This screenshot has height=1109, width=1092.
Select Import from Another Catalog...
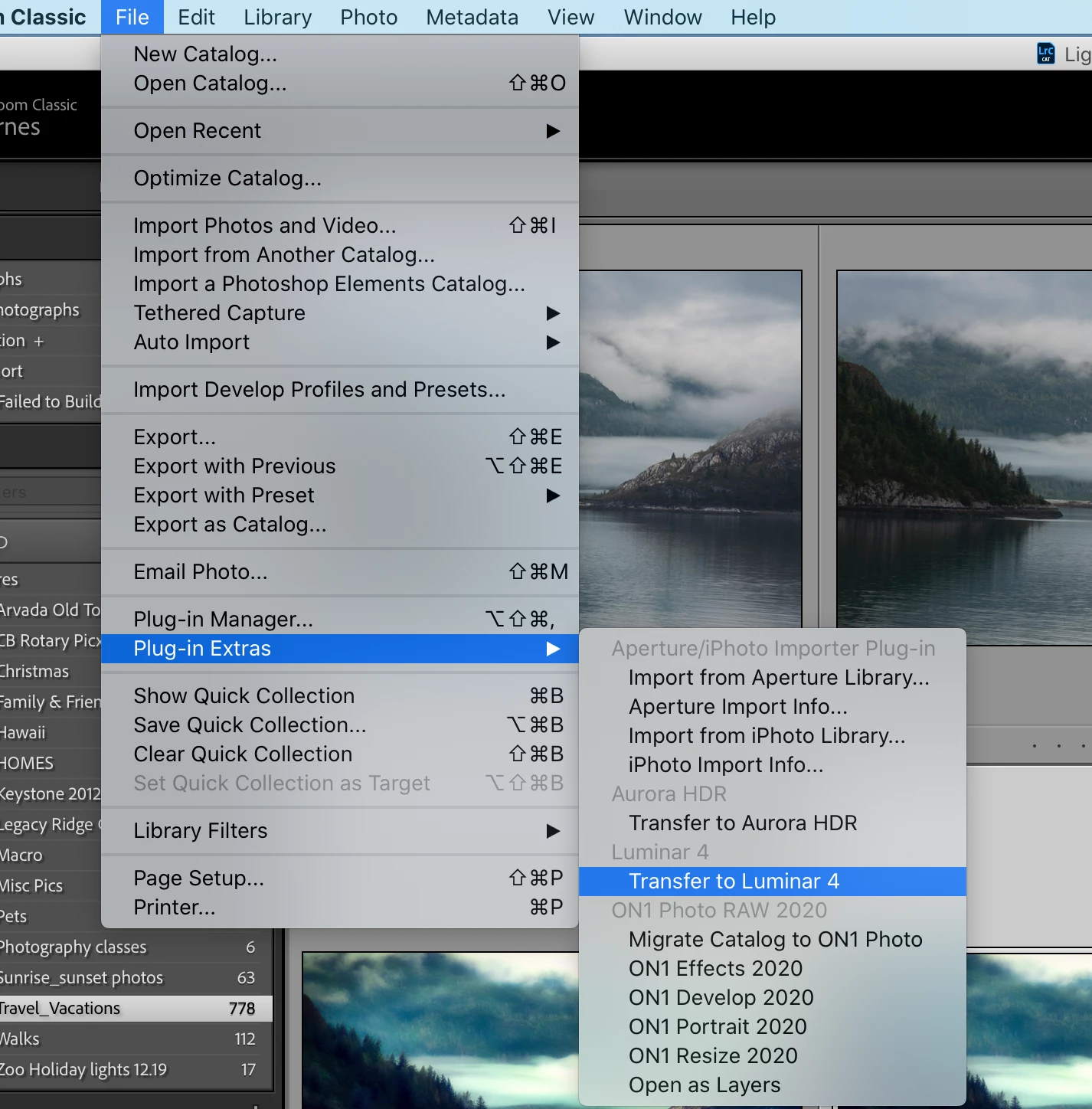340,254
